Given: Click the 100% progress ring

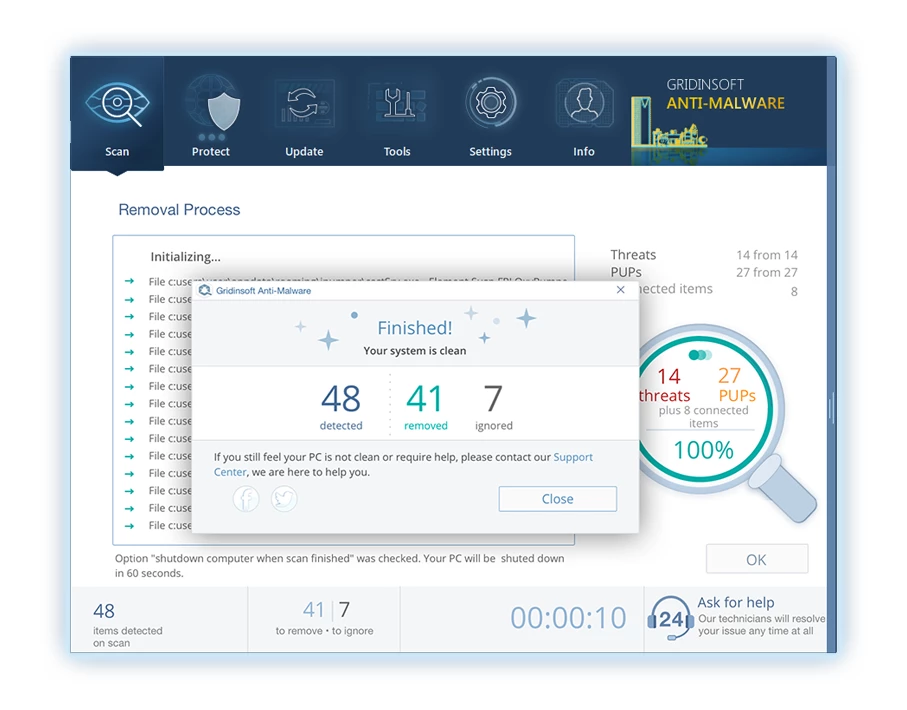Looking at the screenshot, I should [x=703, y=450].
